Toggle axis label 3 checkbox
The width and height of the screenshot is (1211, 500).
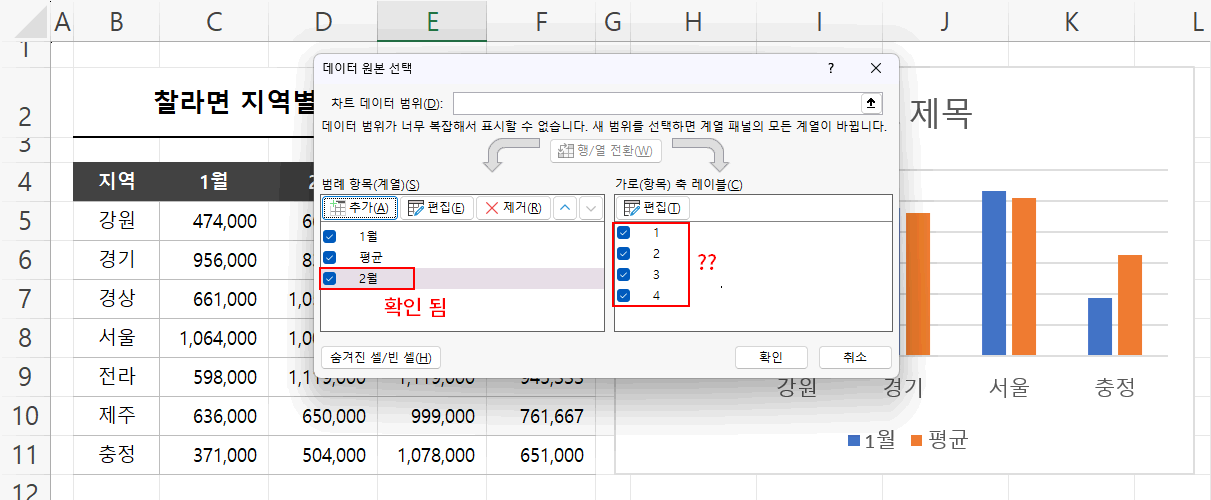[624, 274]
